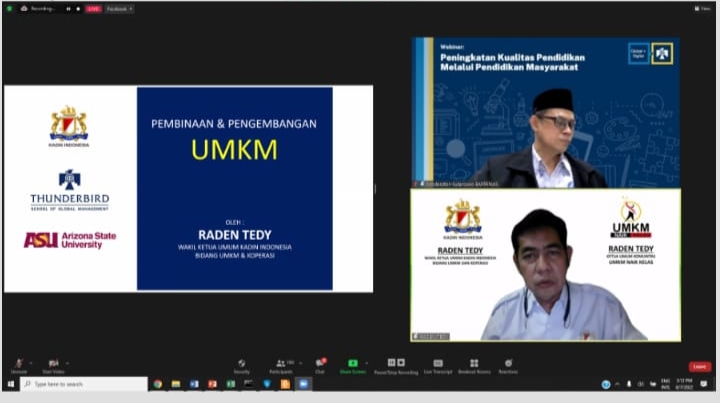Click the red LIVE badge
Viewport: 720px width, 403px height.
coord(93,9)
